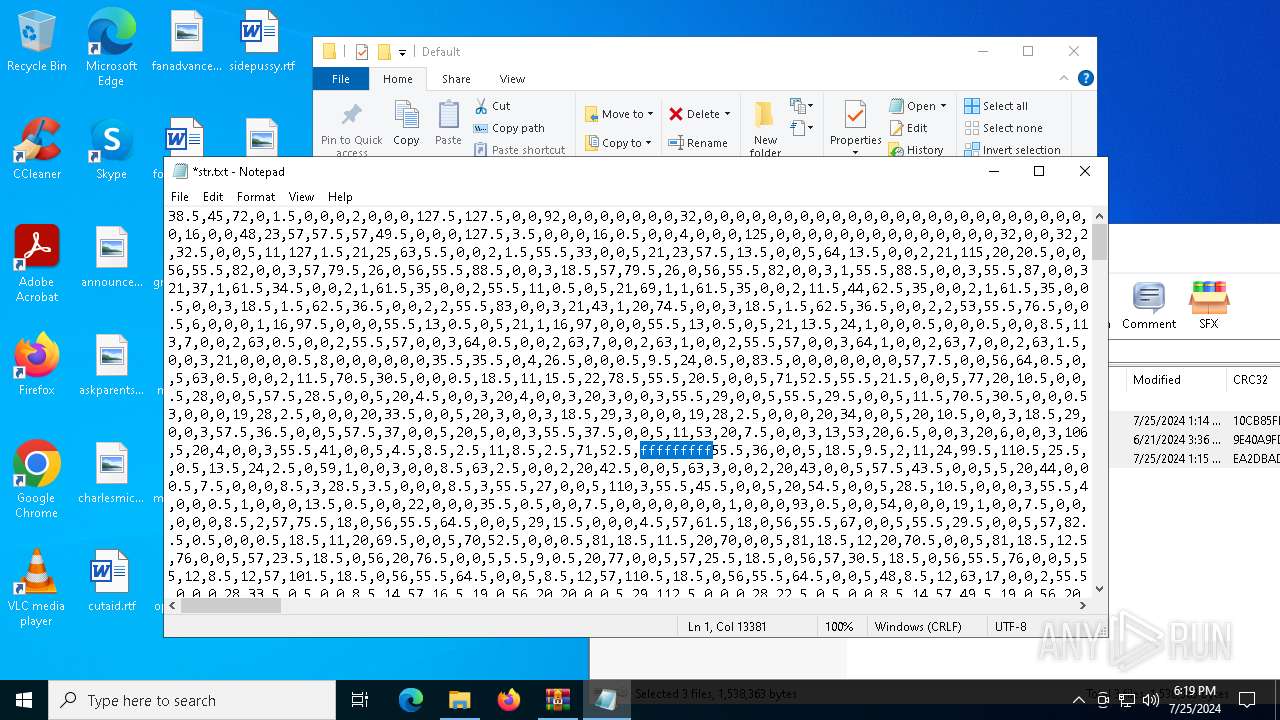
Task: Click the WinRAR Comment icon
Action: click(x=1148, y=298)
